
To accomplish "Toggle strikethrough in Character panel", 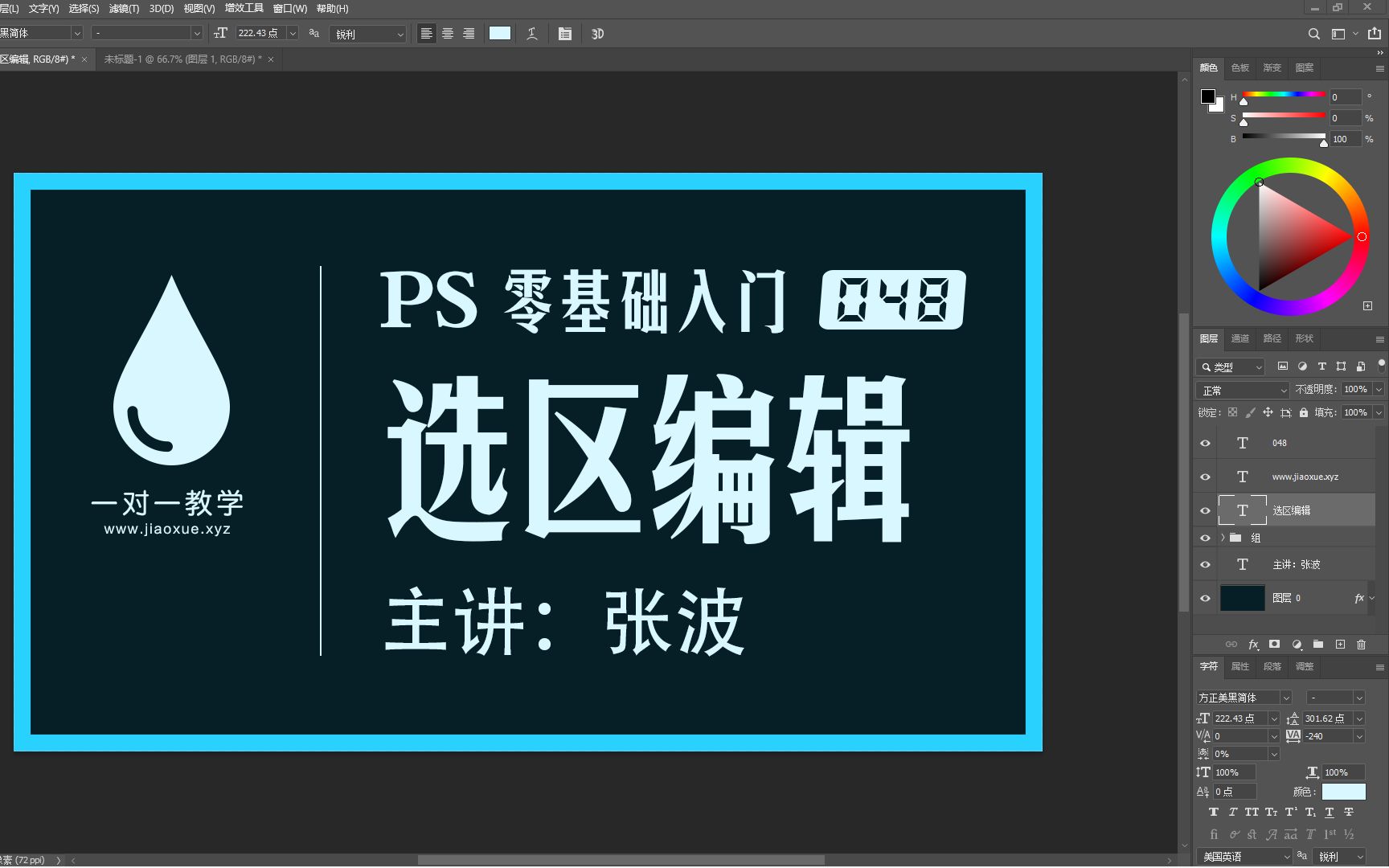I will [1349, 812].
